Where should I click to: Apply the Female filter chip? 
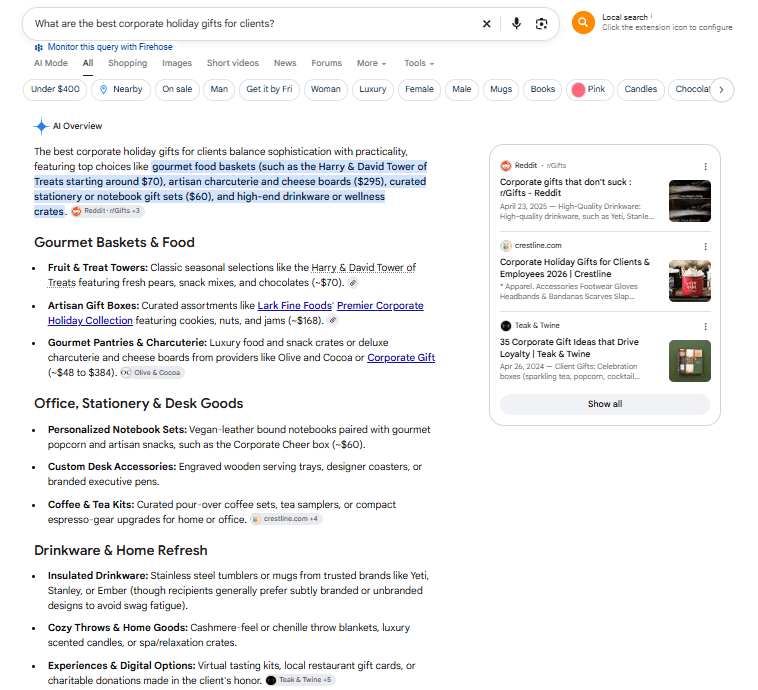(x=419, y=89)
